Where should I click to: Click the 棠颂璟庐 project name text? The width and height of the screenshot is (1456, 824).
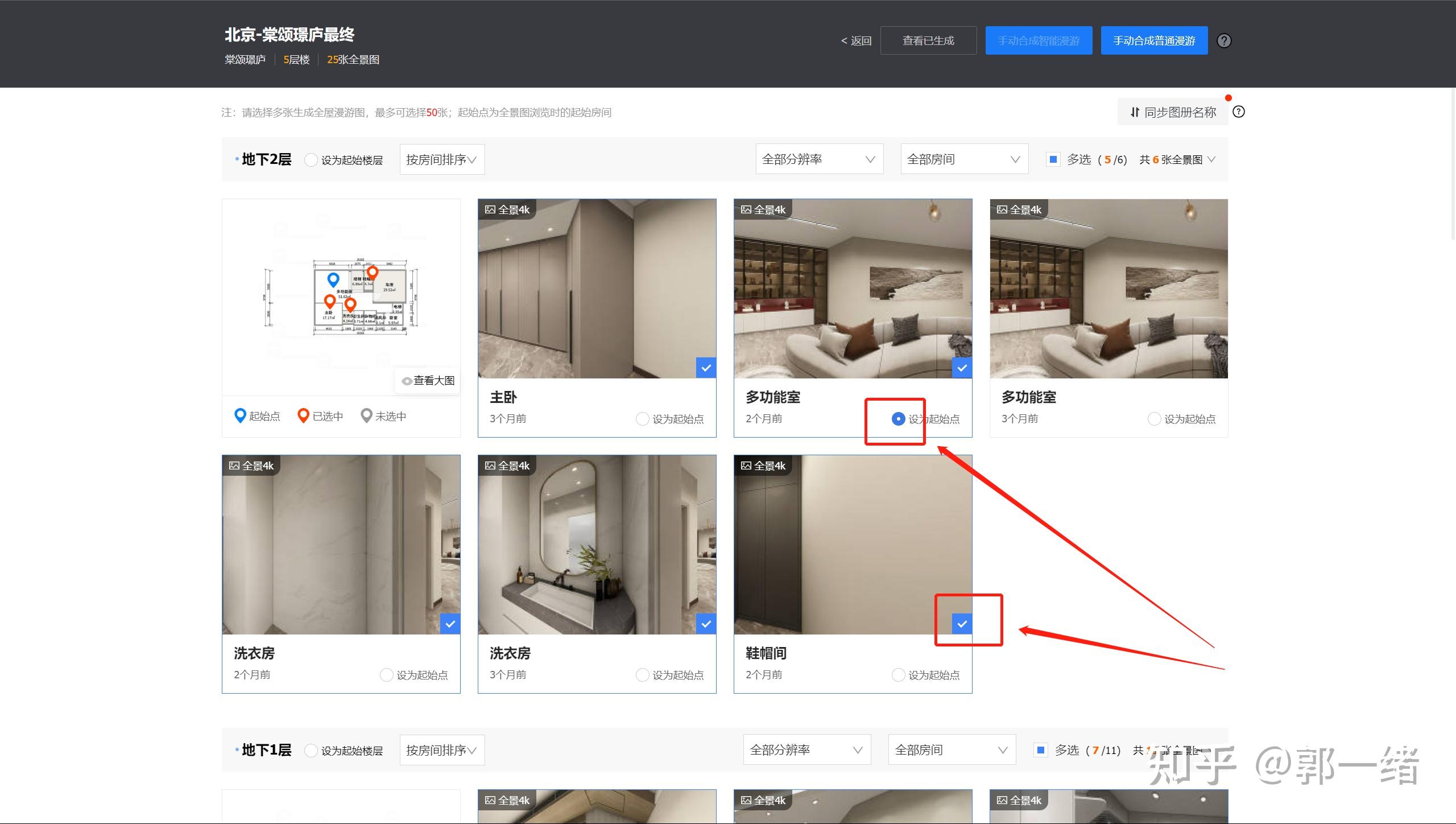(245, 60)
